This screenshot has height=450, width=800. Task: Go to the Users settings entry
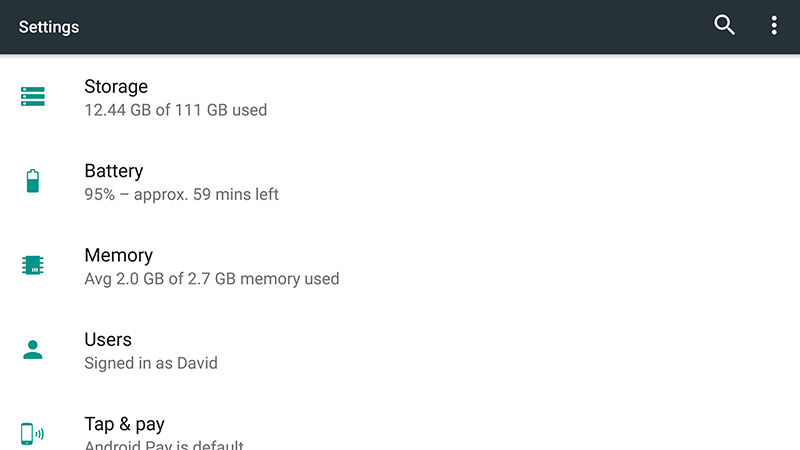click(x=108, y=339)
